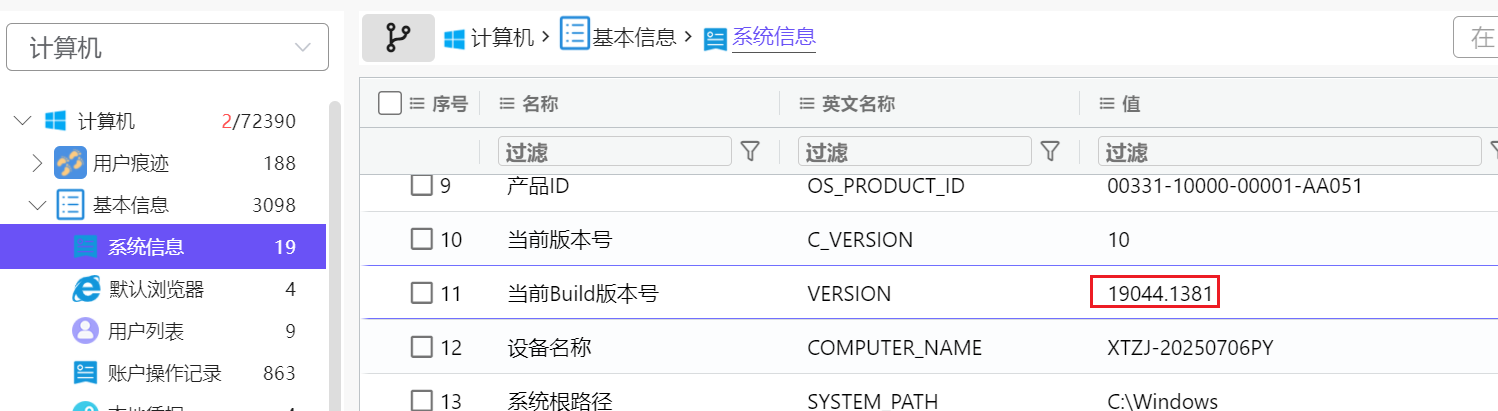
Task: Click the 账户操作记录 icon in sidebar
Action: (86, 373)
